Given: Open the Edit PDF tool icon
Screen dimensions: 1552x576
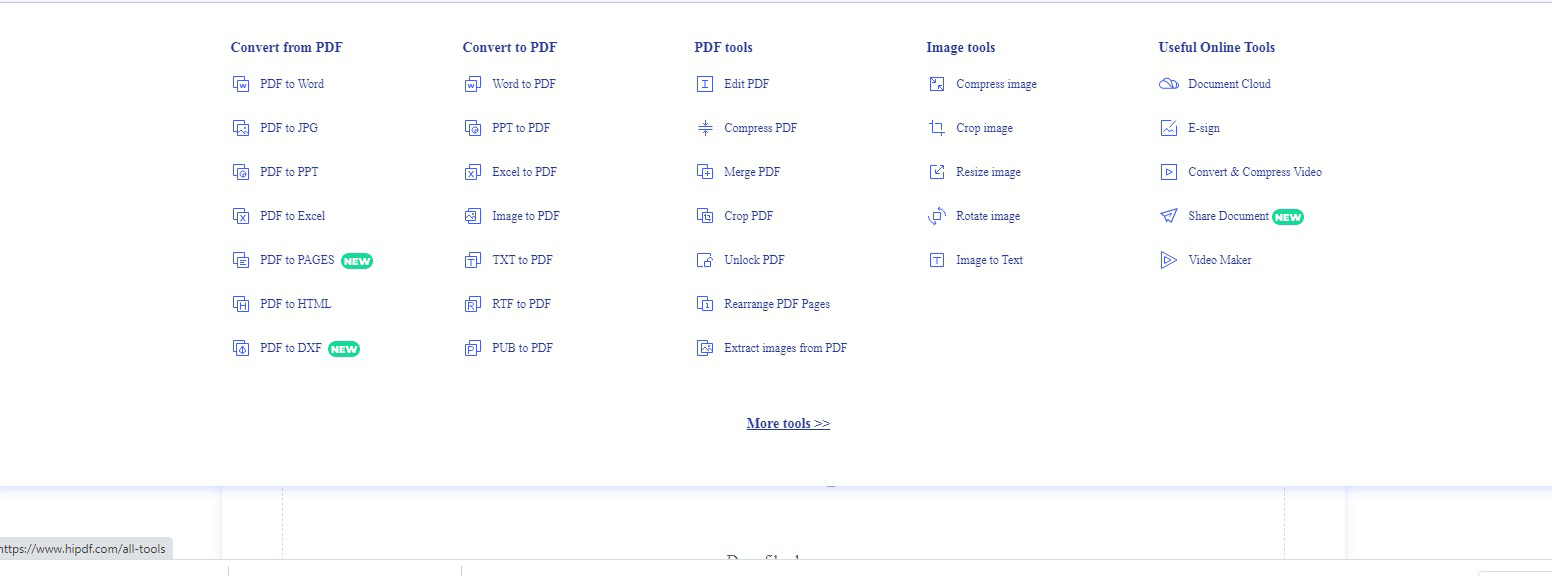Looking at the screenshot, I should point(704,84).
